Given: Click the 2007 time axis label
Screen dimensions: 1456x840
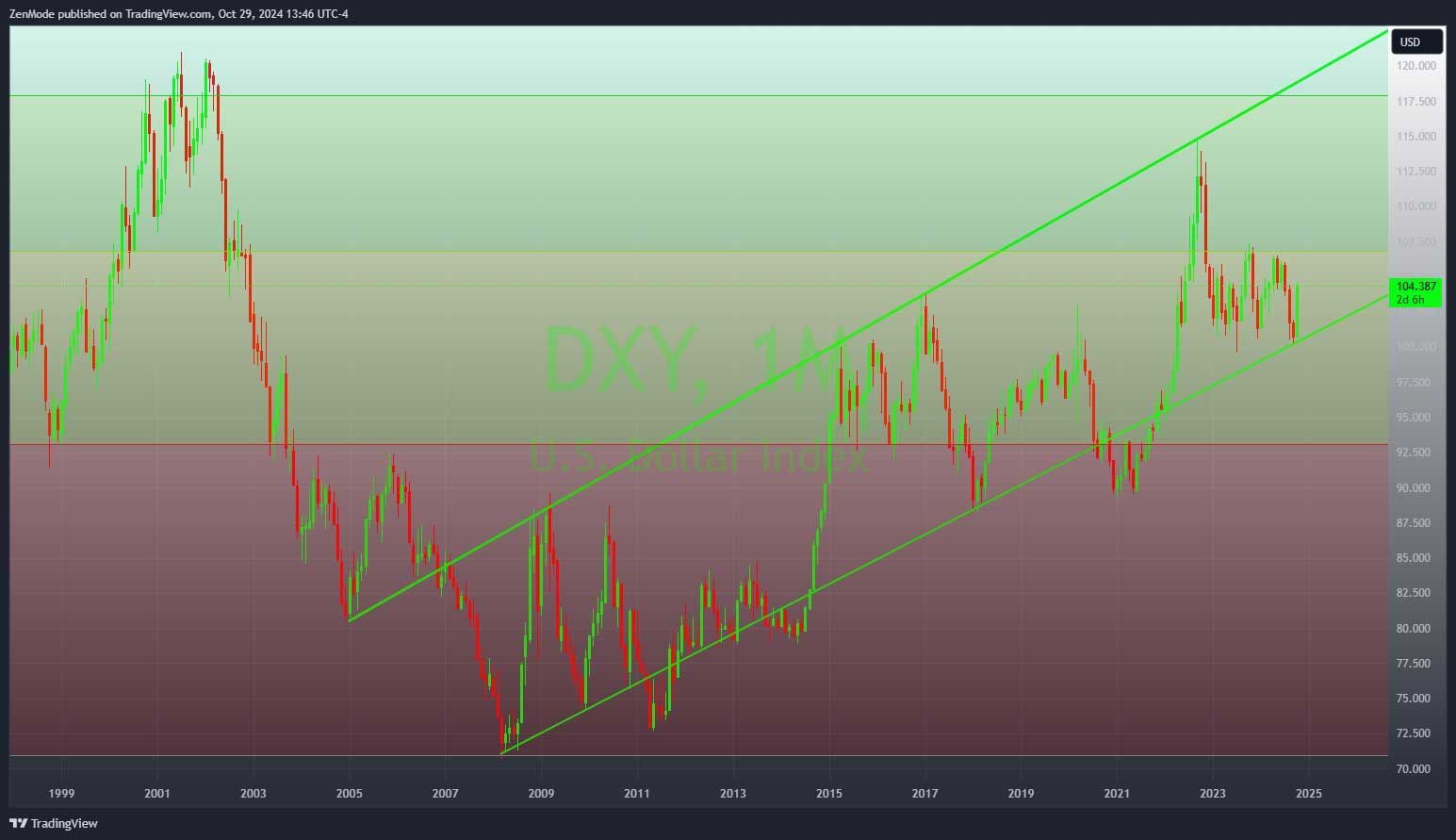Looking at the screenshot, I should pos(446,794).
